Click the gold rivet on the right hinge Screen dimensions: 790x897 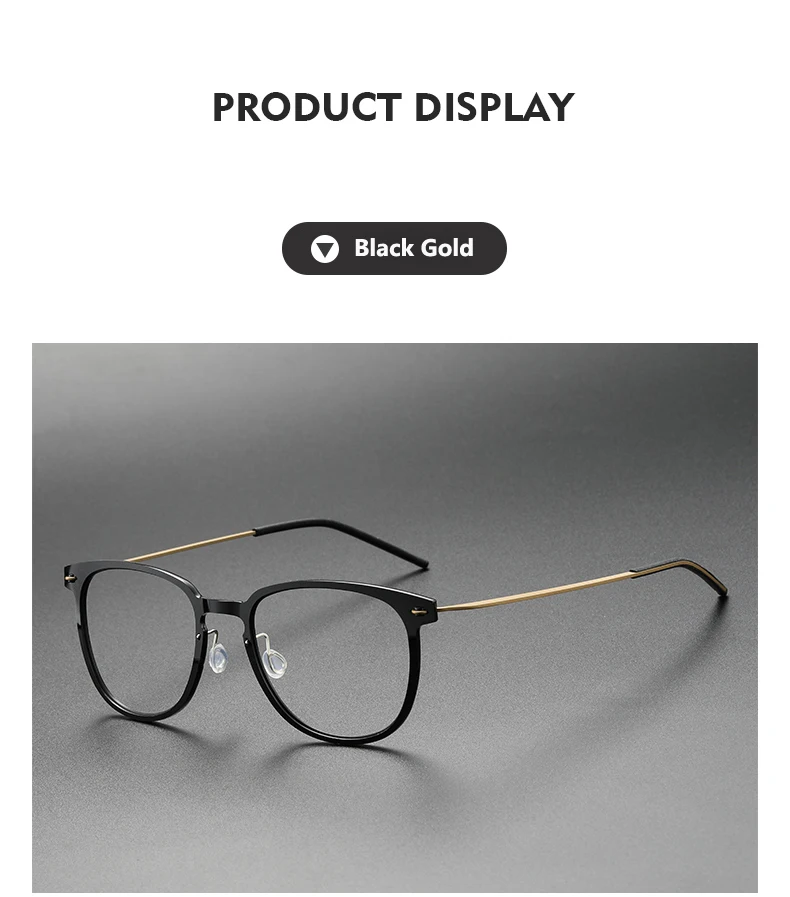click(x=420, y=613)
